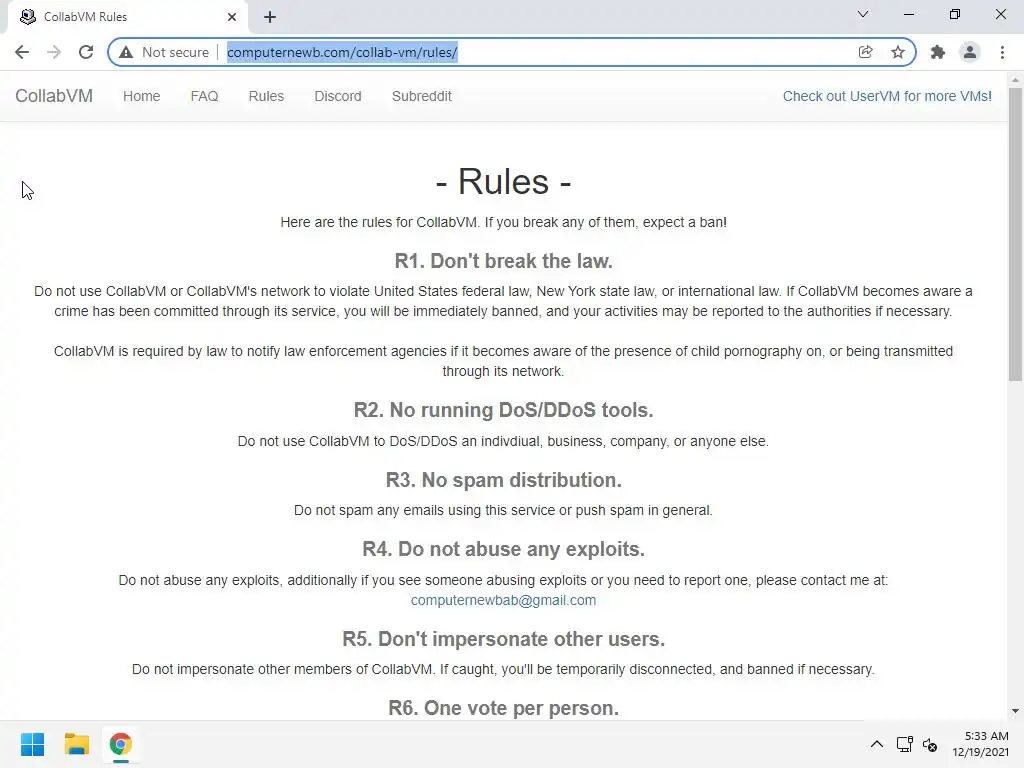Screen dimensions: 1024x768
Task: Open the Subreddit nav link
Action: click(x=422, y=96)
